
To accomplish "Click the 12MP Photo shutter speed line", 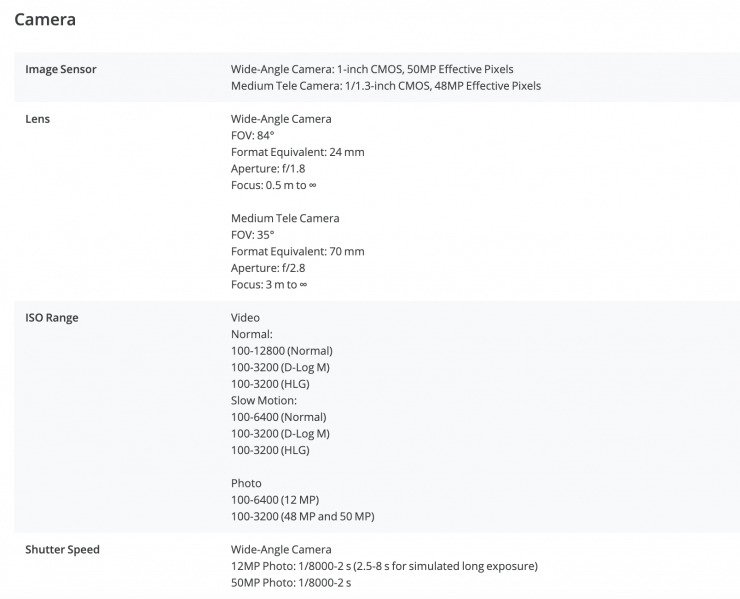I will point(384,566).
